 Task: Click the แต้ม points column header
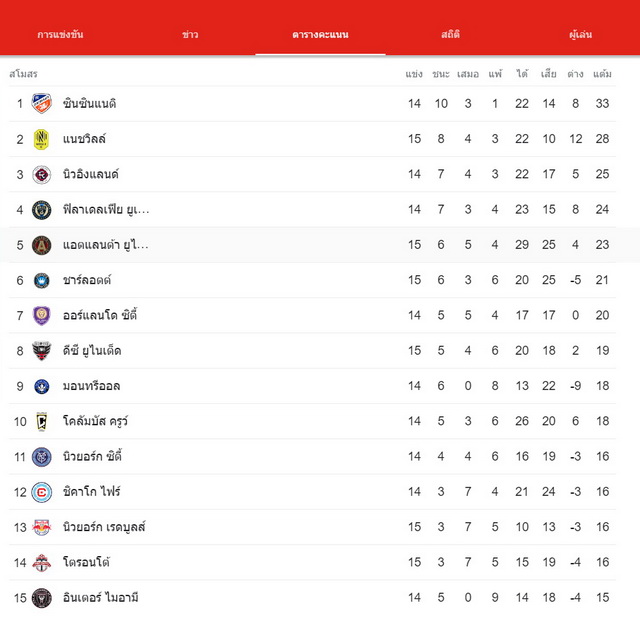tap(602, 74)
